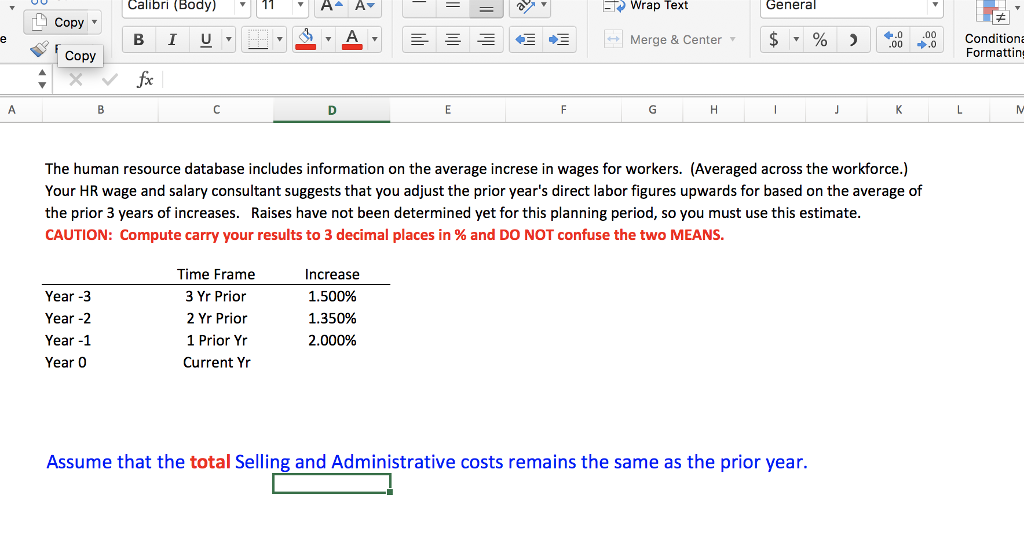Increase the cell indent
The image size is (1024, 553).
pos(560,40)
